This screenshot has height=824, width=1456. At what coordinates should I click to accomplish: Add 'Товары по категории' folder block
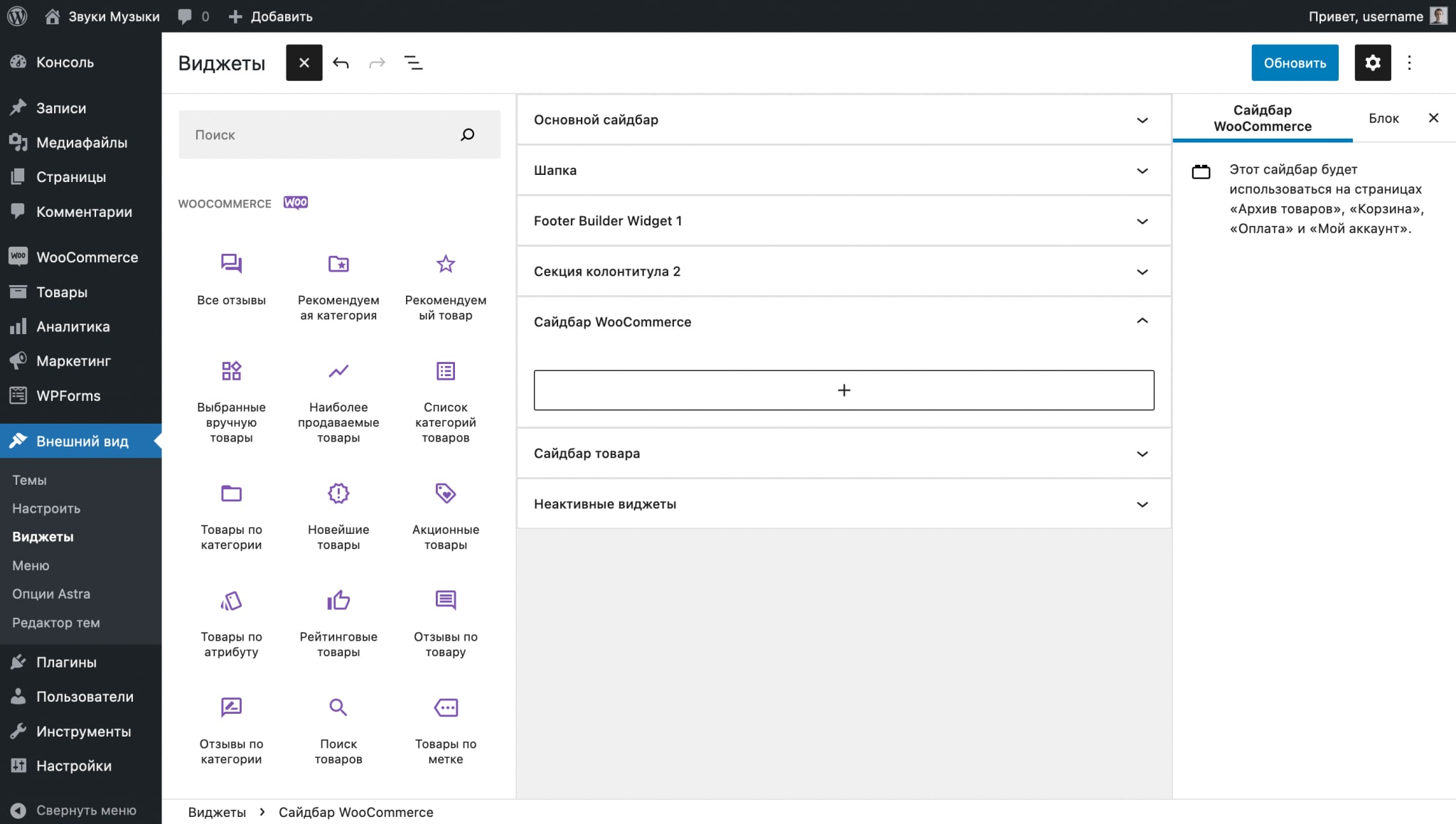[231, 517]
